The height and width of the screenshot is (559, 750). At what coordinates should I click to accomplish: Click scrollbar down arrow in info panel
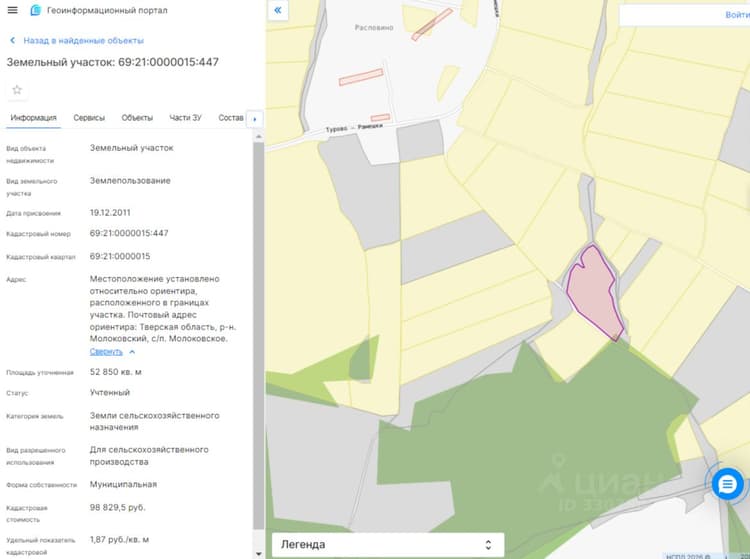(258, 554)
